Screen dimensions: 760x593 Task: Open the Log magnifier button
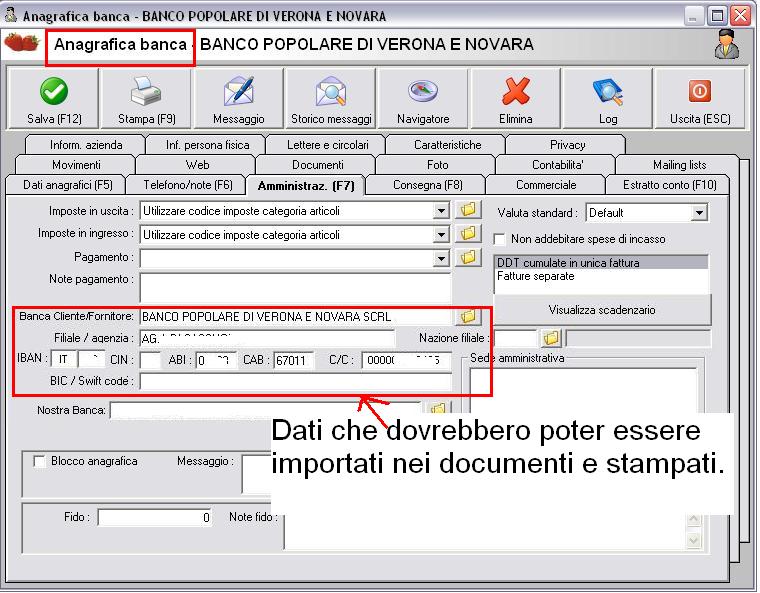pyautogui.click(x=608, y=99)
